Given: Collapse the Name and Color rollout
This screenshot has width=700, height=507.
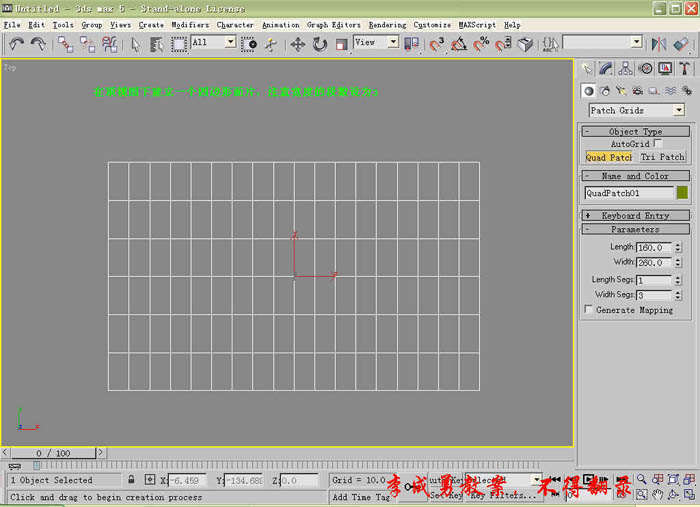Looking at the screenshot, I should pyautogui.click(x=636, y=176).
